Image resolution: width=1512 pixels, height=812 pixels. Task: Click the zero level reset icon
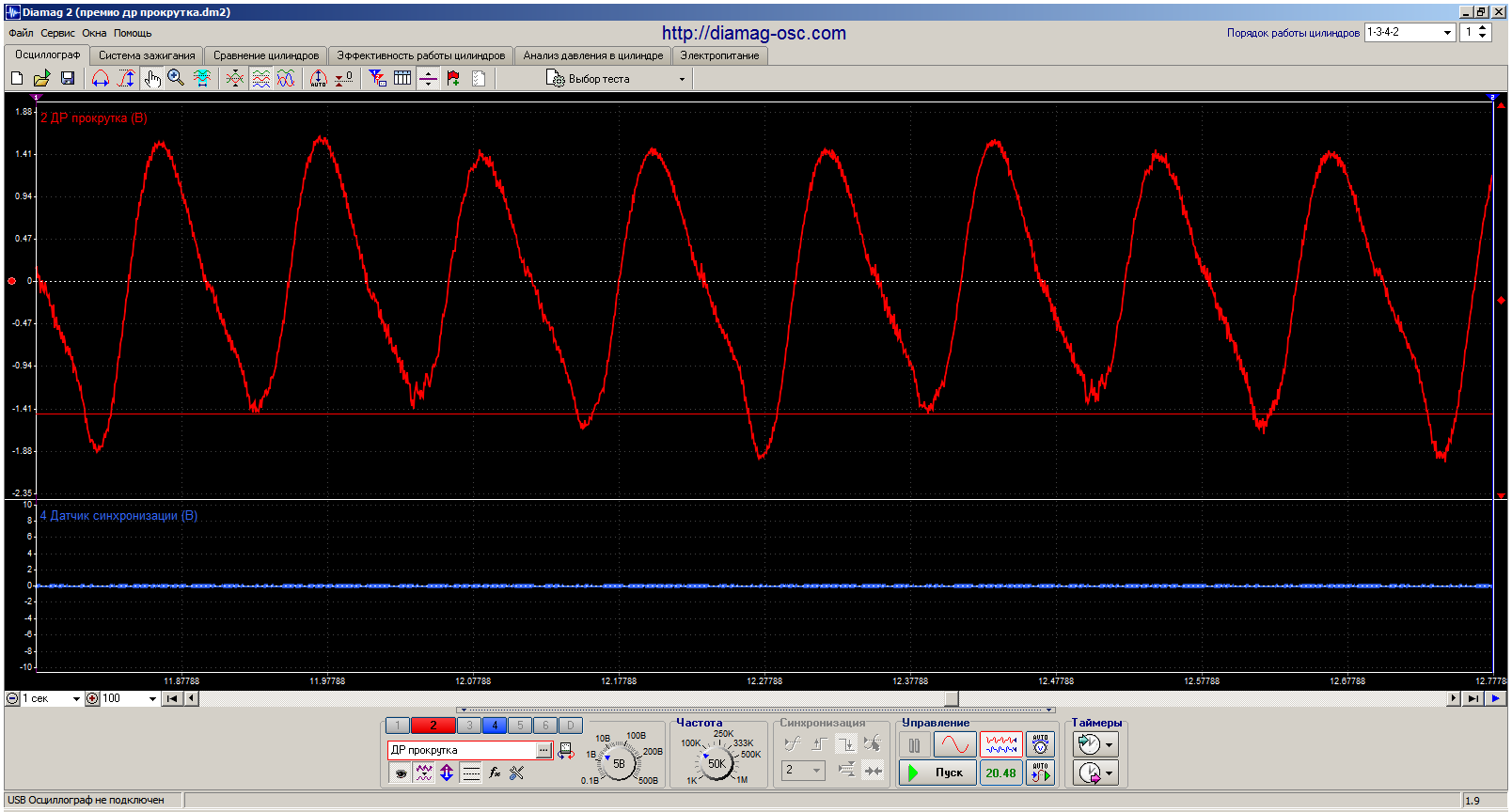(344, 79)
